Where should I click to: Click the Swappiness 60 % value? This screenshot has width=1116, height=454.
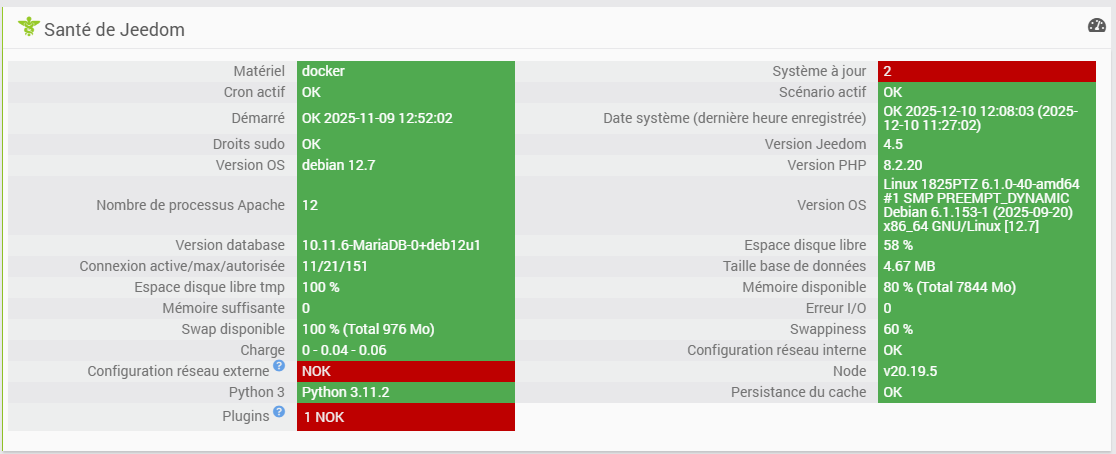[x=987, y=329]
